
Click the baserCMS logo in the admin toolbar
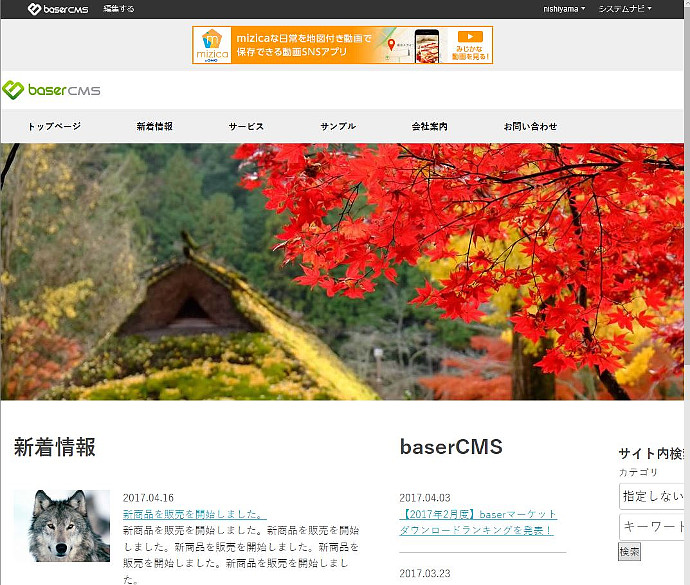(x=58, y=9)
